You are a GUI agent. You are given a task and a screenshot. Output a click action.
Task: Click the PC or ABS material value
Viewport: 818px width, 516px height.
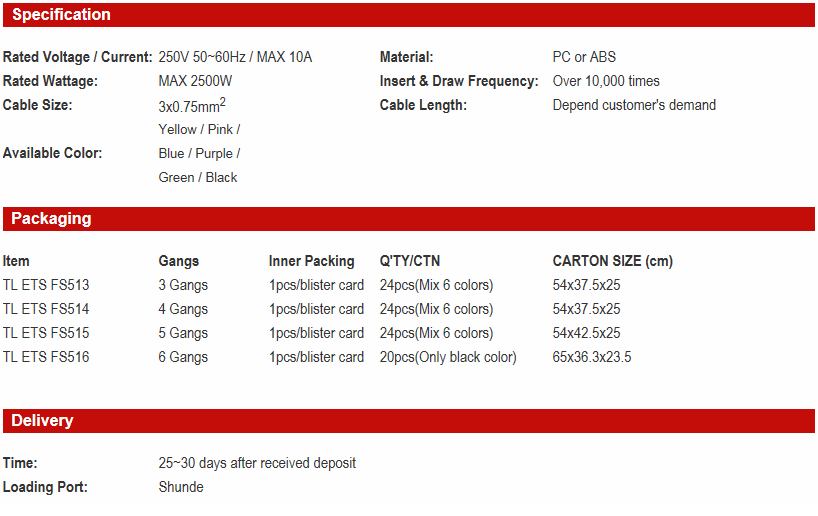584,57
